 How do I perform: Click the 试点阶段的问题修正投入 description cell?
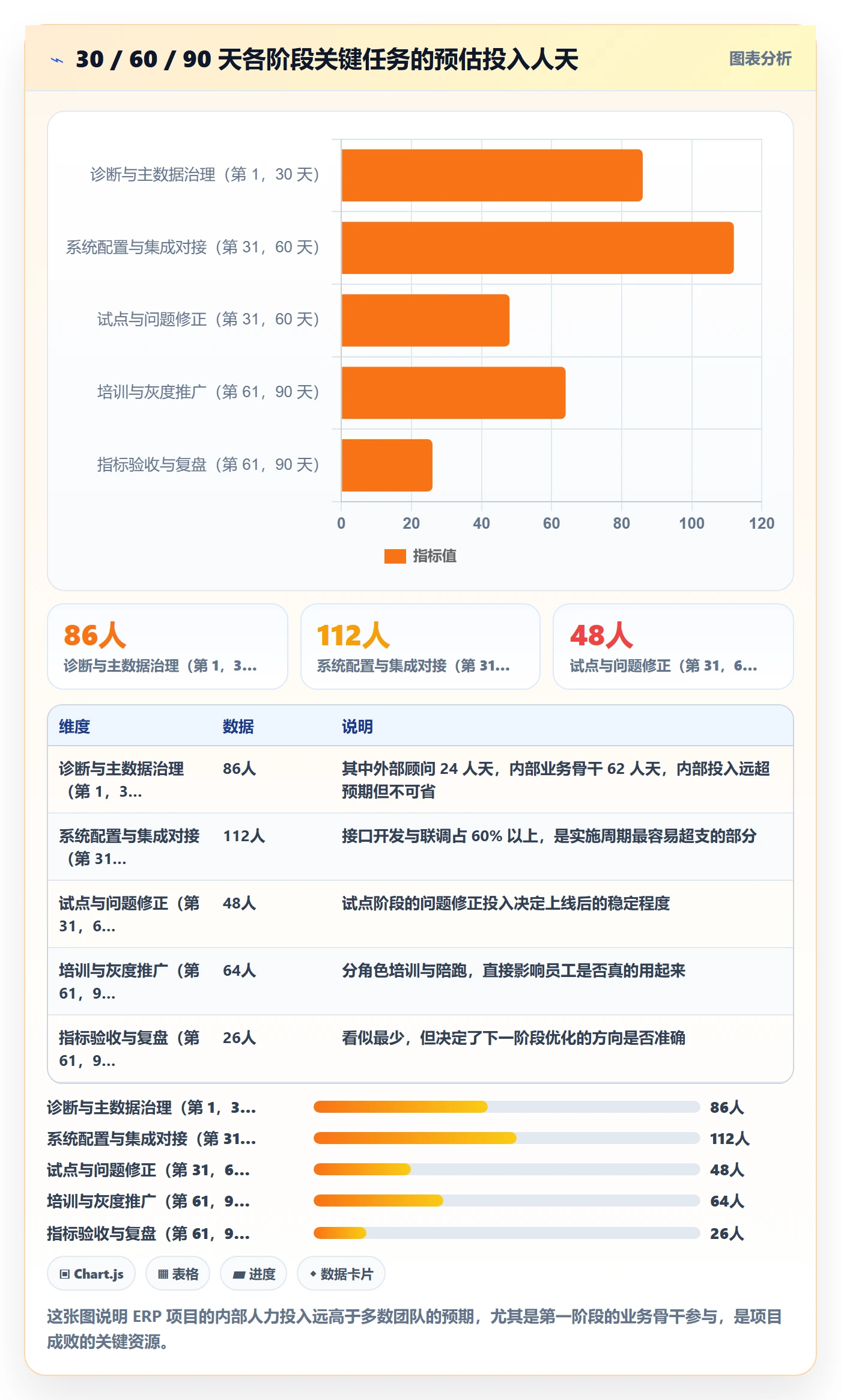click(x=506, y=903)
